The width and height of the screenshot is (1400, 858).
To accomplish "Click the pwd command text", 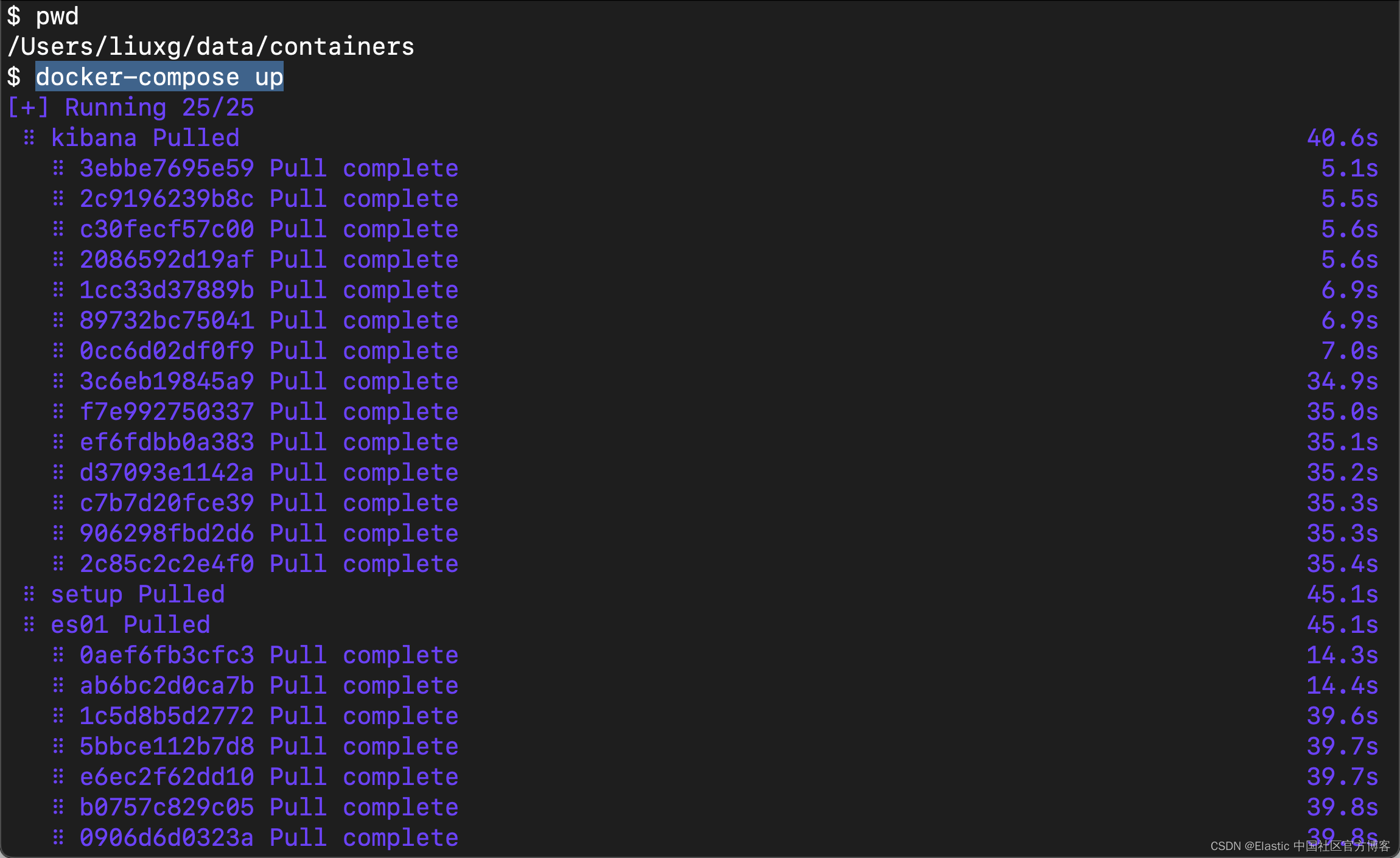I will pyautogui.click(x=57, y=16).
